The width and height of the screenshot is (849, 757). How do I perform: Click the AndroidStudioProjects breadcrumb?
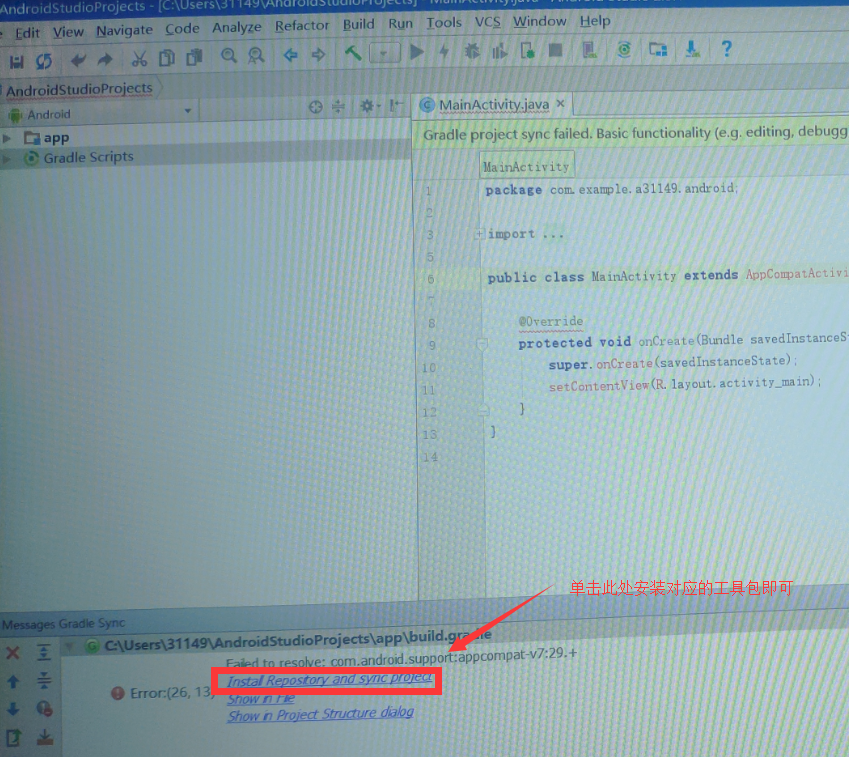pyautogui.click(x=80, y=89)
